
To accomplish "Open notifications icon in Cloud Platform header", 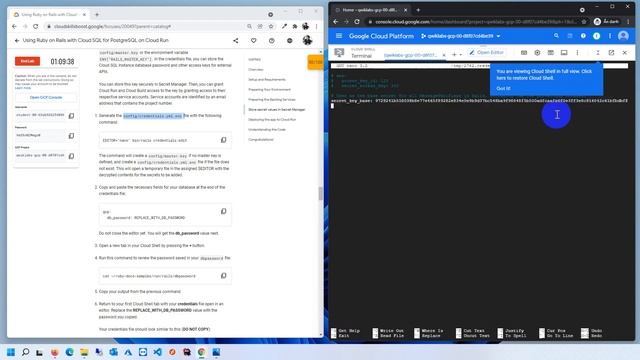I will [596, 36].
